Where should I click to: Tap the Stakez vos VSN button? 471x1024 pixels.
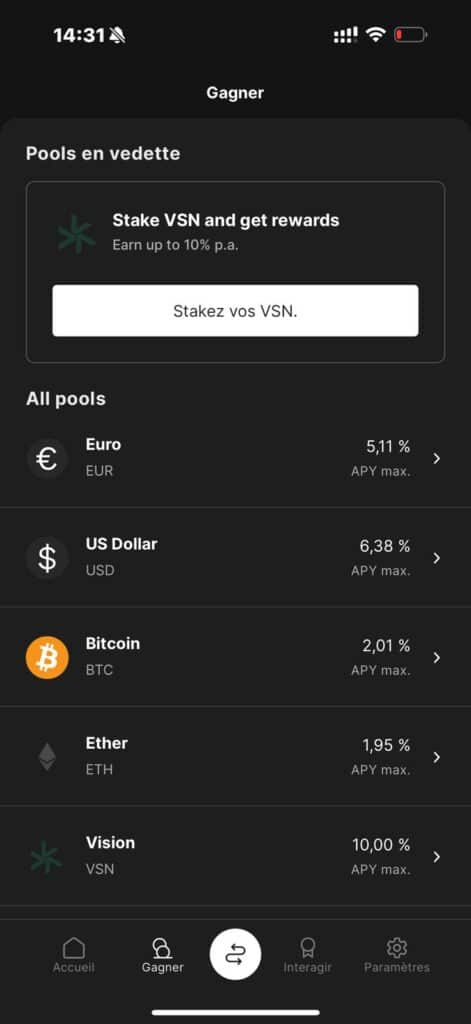click(235, 311)
